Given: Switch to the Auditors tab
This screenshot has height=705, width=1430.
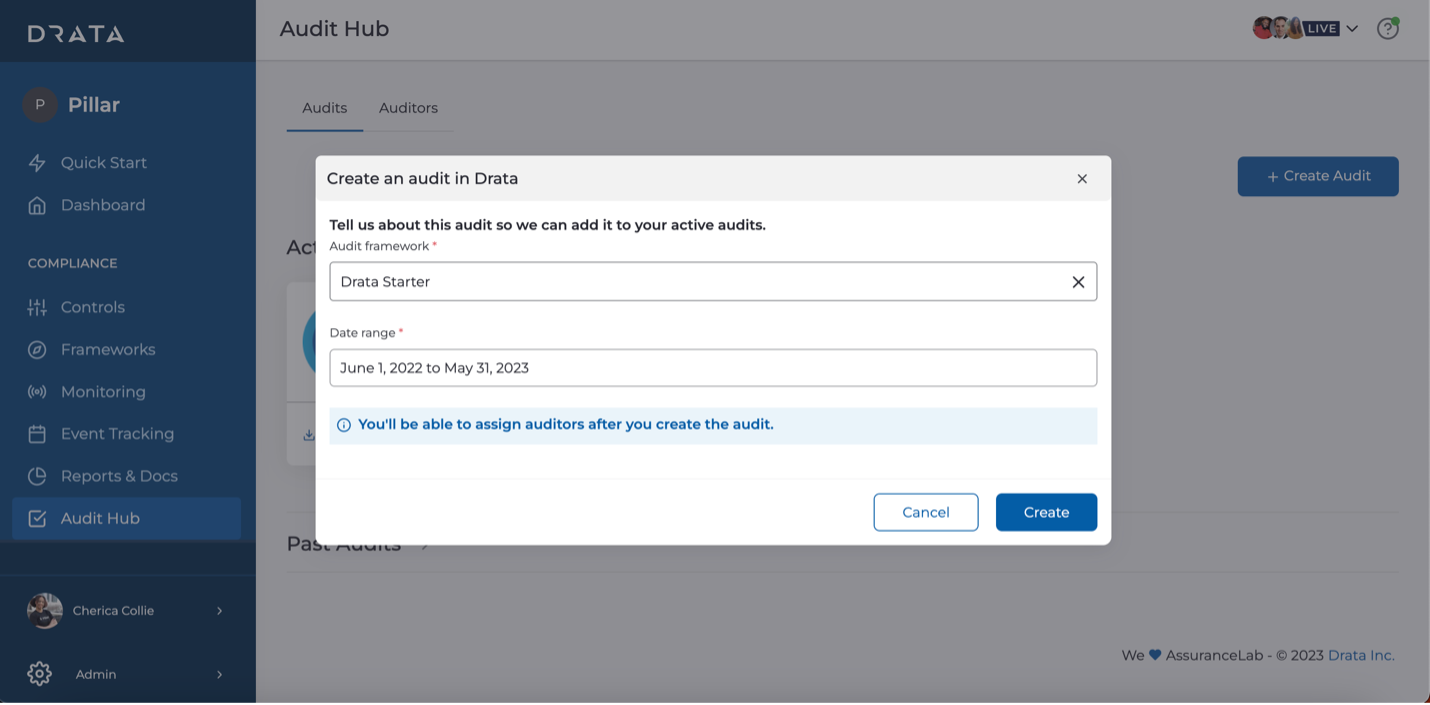Looking at the screenshot, I should (x=408, y=108).
